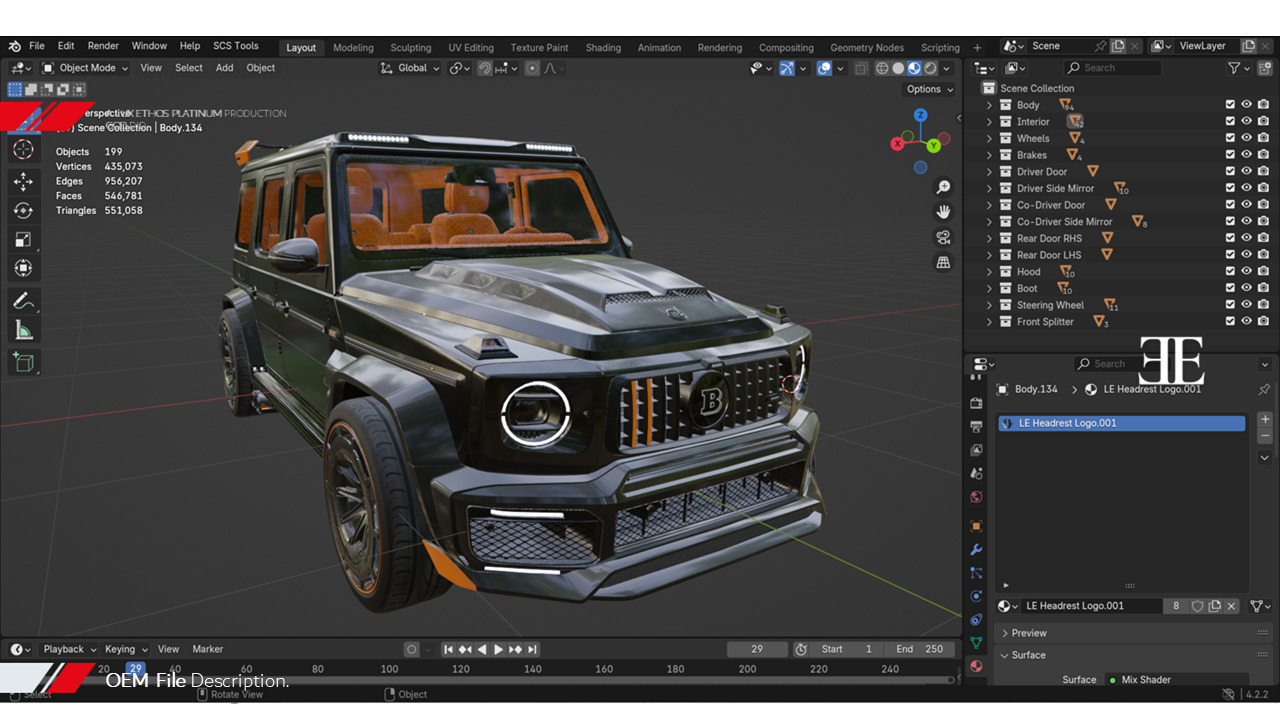Expand the Driver Side Mirror collection
This screenshot has height=720, width=1280.
tap(990, 188)
